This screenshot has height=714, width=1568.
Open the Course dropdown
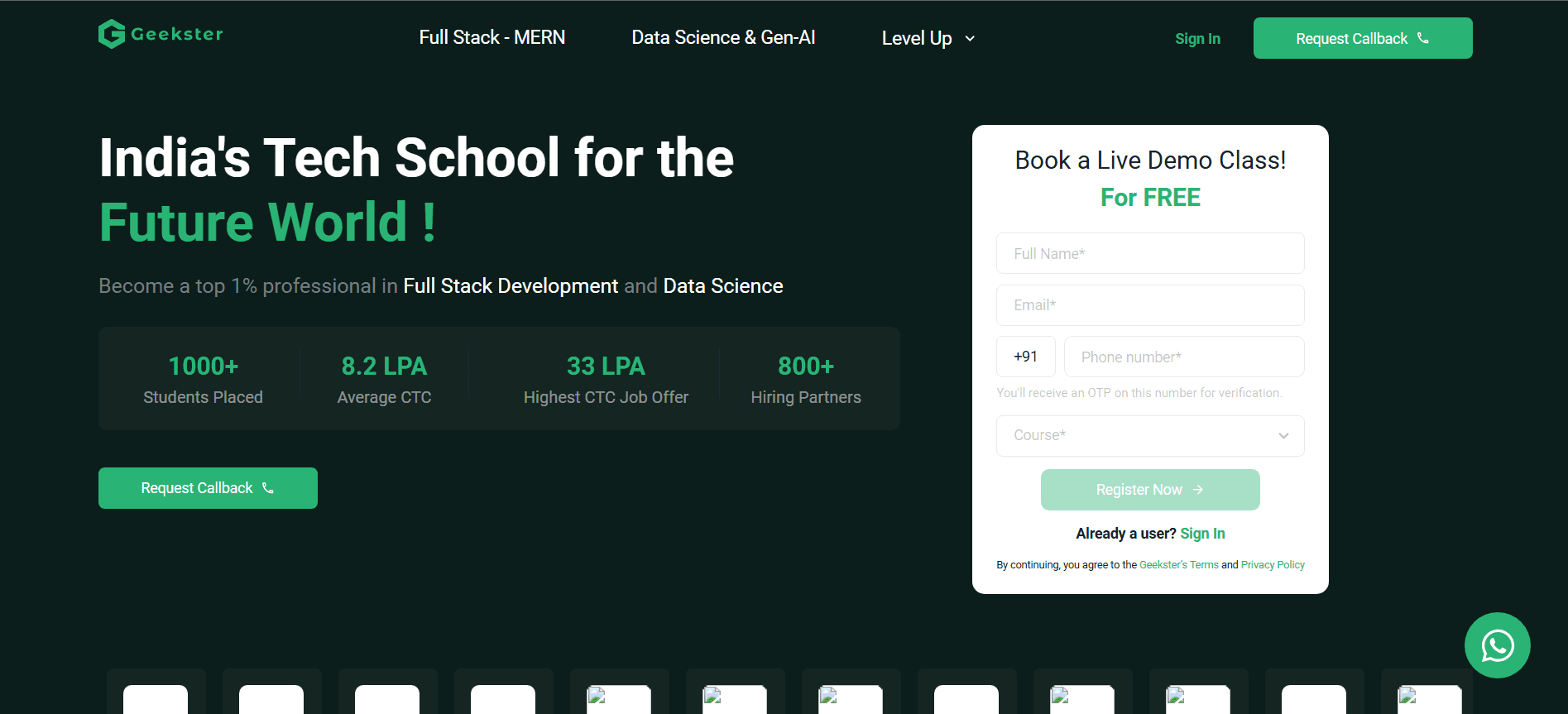(x=1150, y=436)
